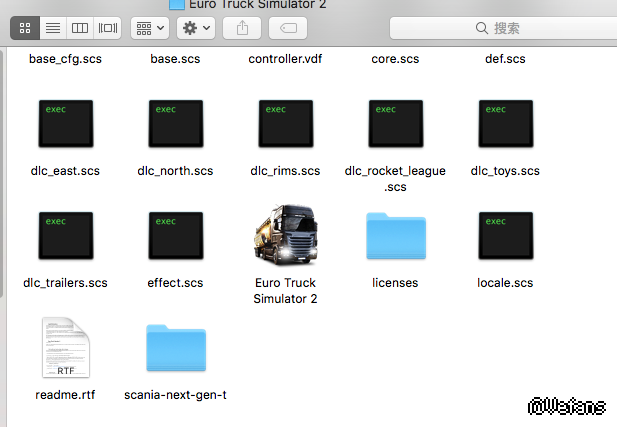Viewport: 617px width, 427px height.
Task: Select the locale.scs file icon
Action: (505, 237)
